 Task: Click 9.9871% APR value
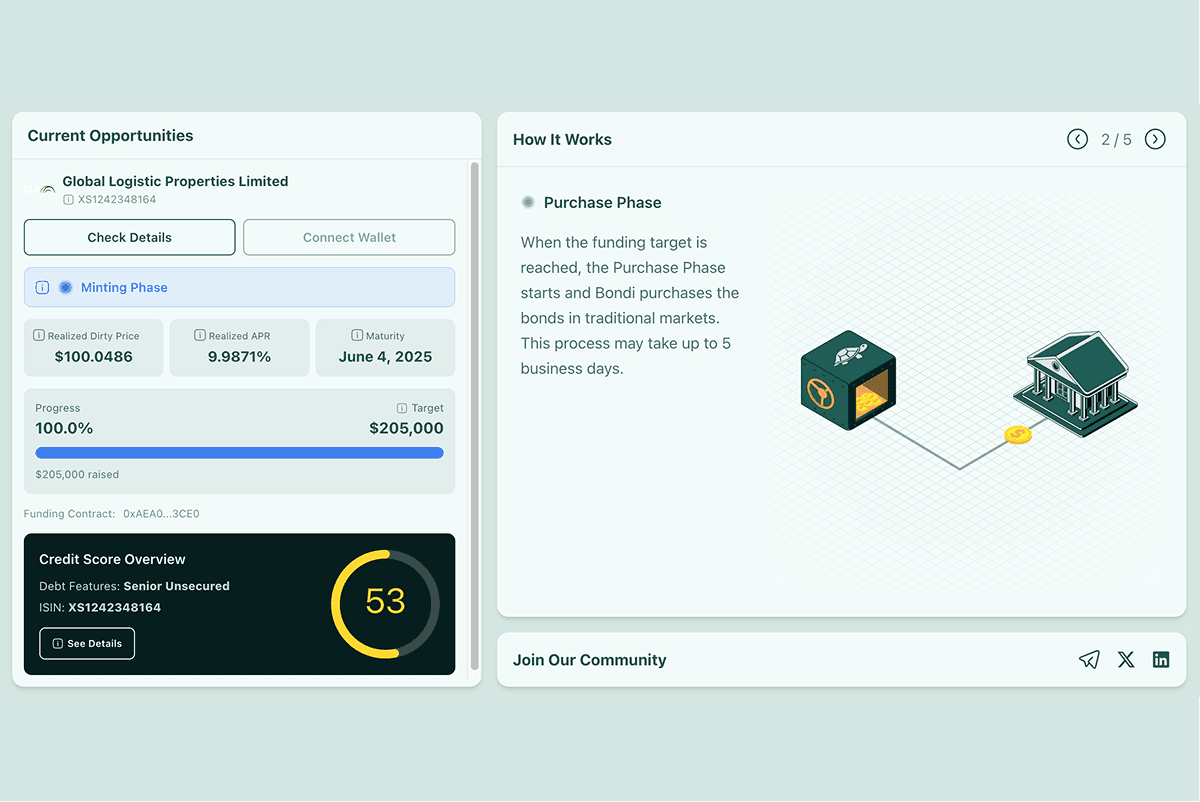(x=239, y=356)
